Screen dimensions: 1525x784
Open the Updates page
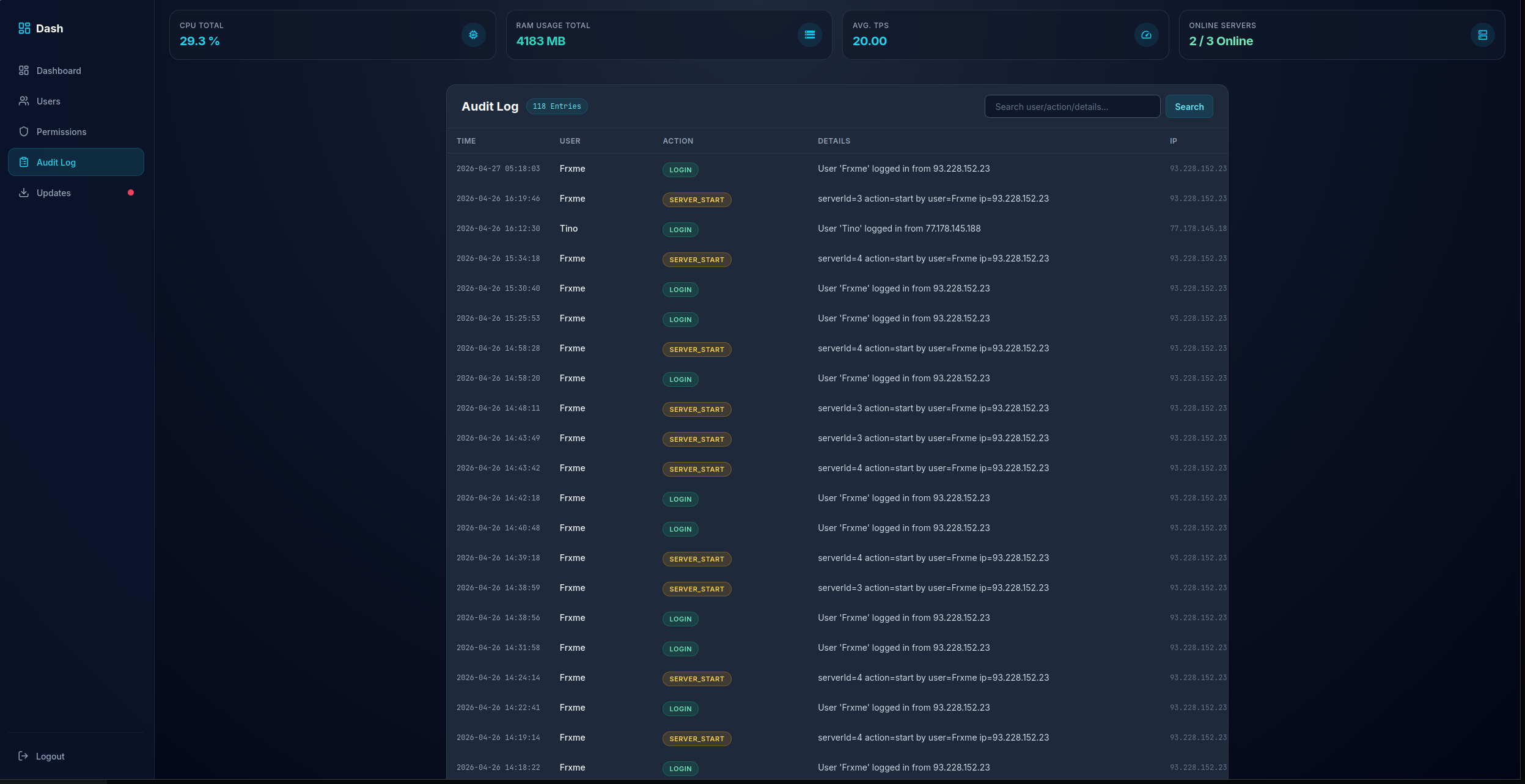coord(76,193)
